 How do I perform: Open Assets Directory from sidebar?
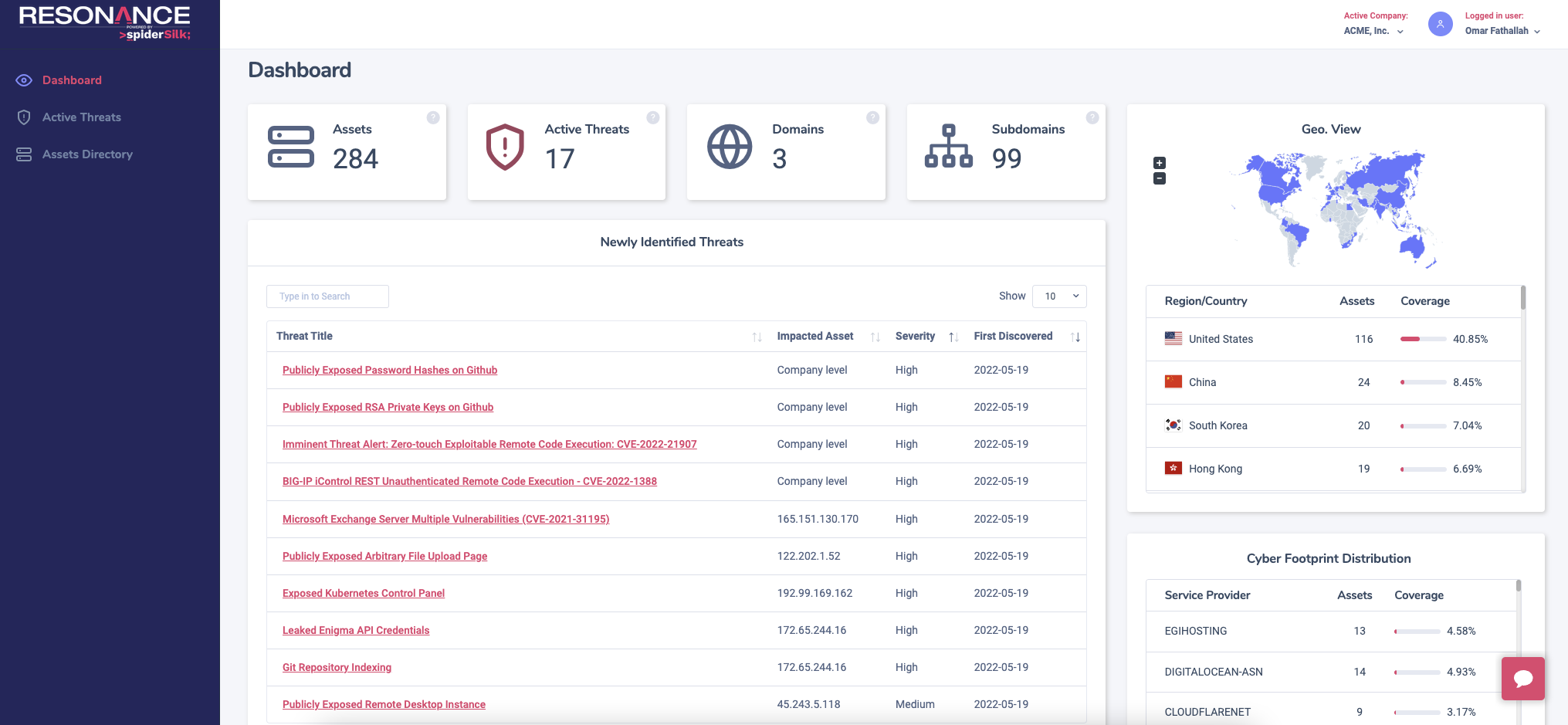tap(87, 154)
